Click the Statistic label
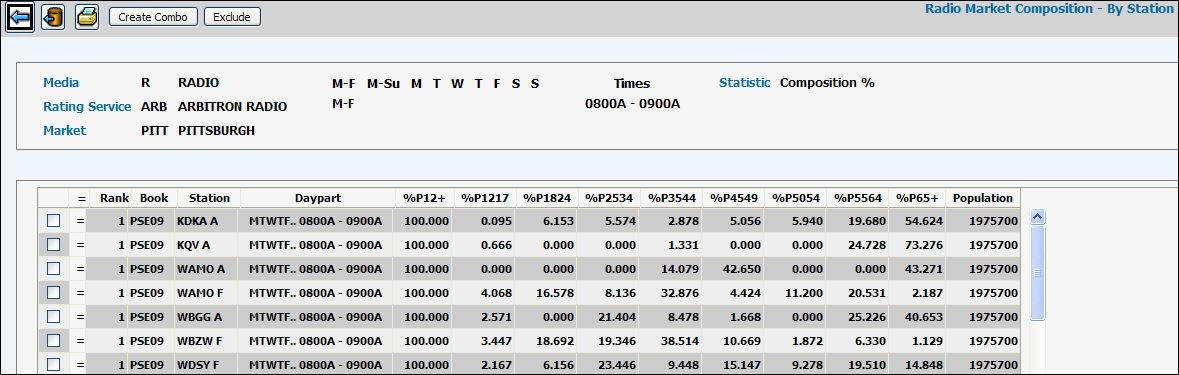Image resolution: width=1179 pixels, height=375 pixels. click(744, 83)
